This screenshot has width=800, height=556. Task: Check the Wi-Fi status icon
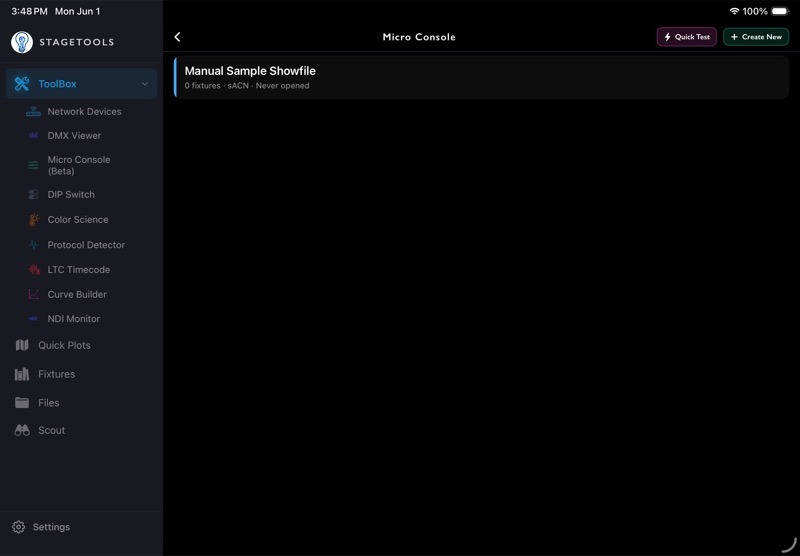(x=734, y=11)
